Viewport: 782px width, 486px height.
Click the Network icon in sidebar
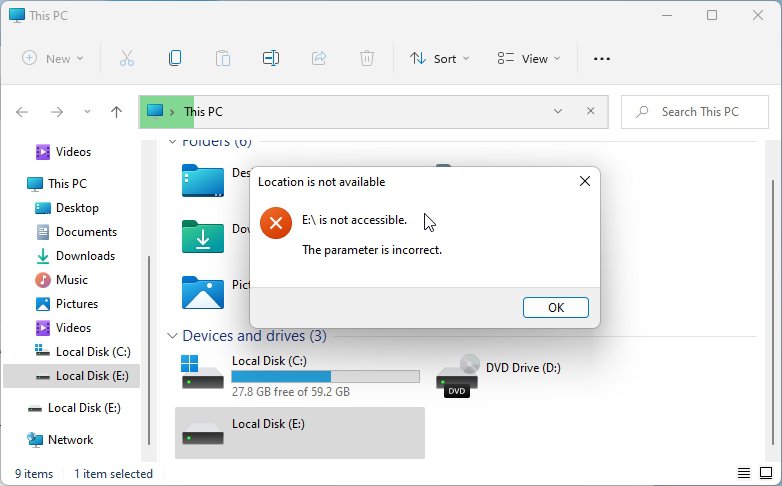pos(35,440)
